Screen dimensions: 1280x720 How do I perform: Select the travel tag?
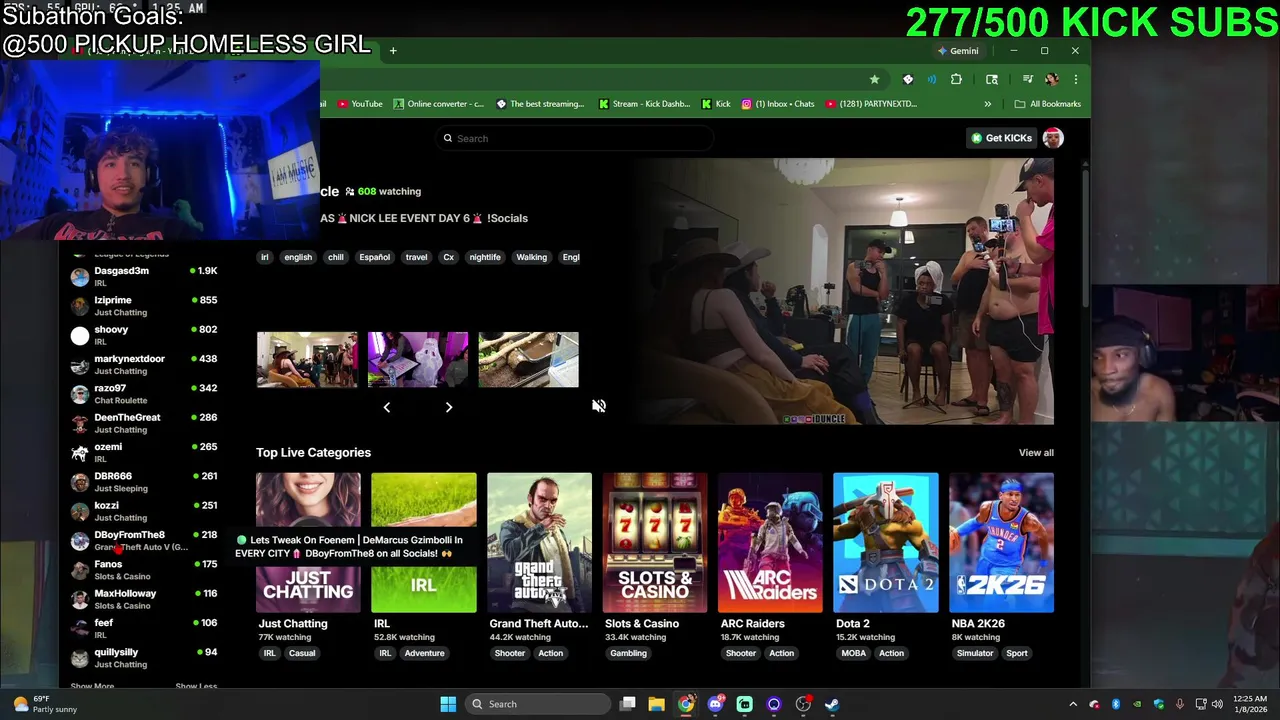pos(416,257)
